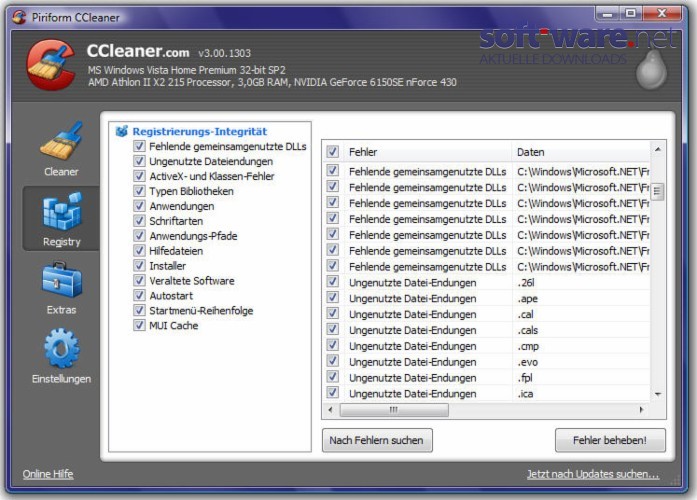The height and width of the screenshot is (500, 697).
Task: Click the vertical scrollbar thumb
Action: [657, 192]
